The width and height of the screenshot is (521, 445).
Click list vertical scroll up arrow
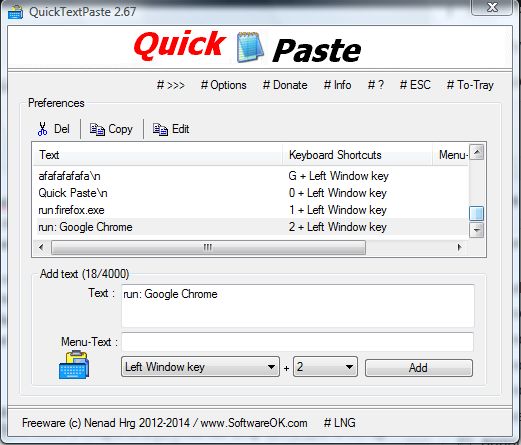(476, 153)
